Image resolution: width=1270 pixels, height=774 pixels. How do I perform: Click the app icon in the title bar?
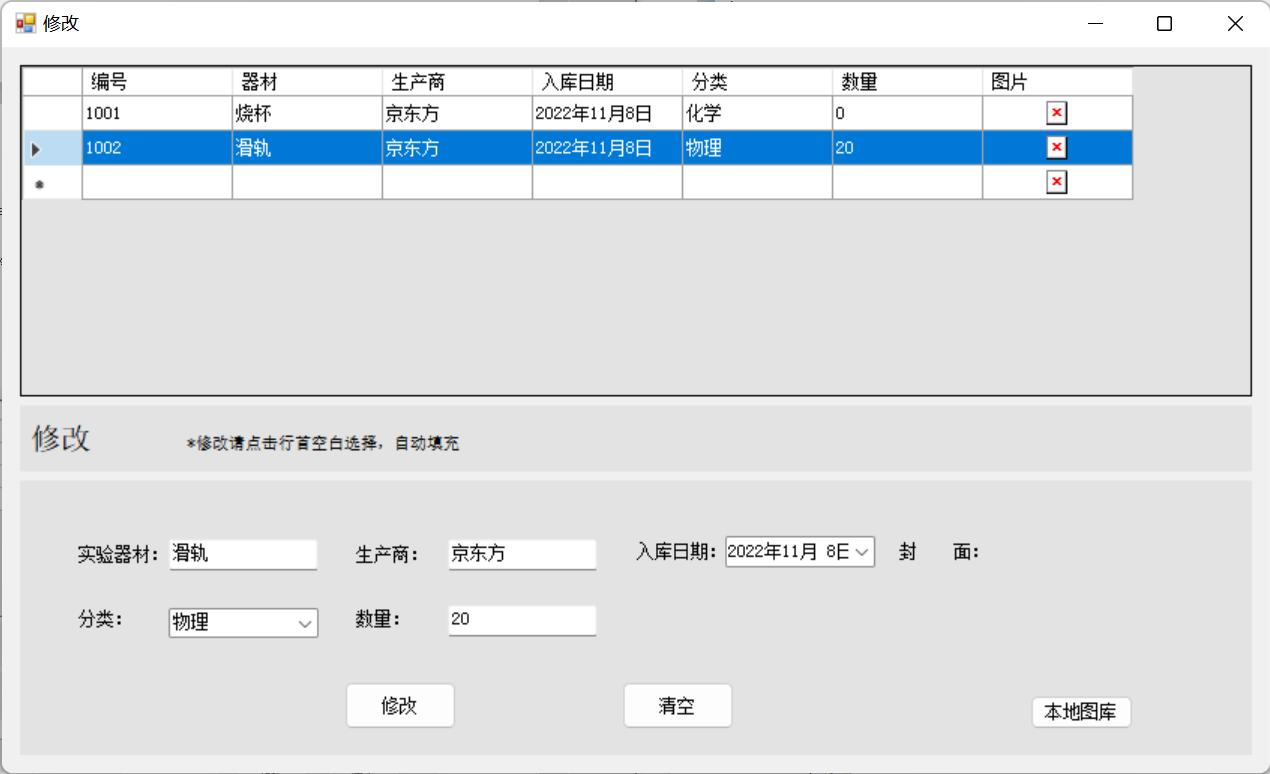[x=25, y=23]
